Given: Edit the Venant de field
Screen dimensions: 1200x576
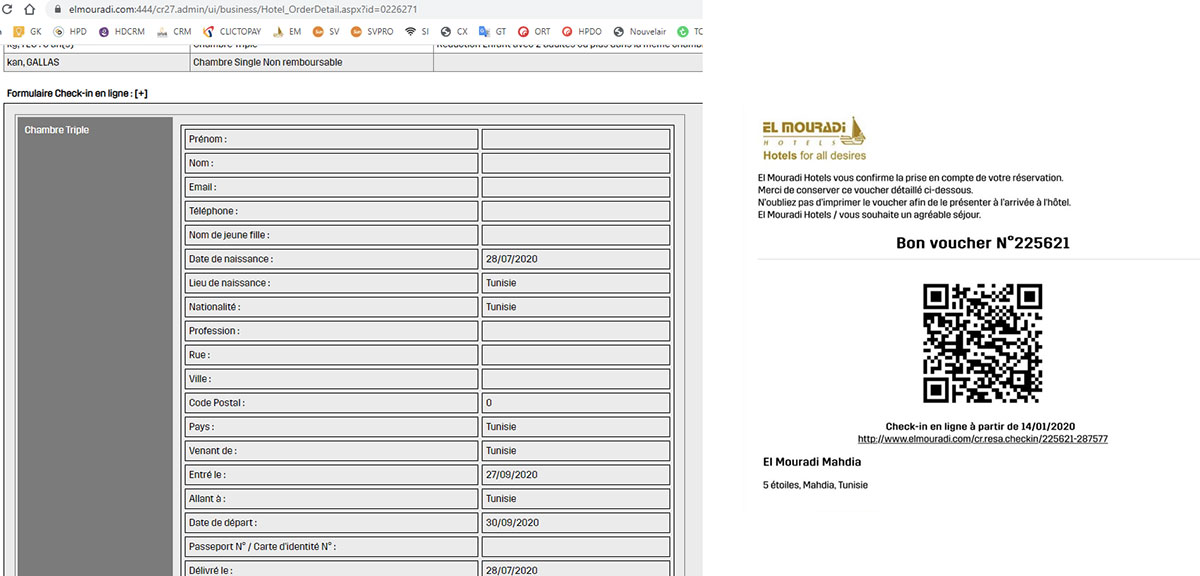Looking at the screenshot, I should pos(575,451).
